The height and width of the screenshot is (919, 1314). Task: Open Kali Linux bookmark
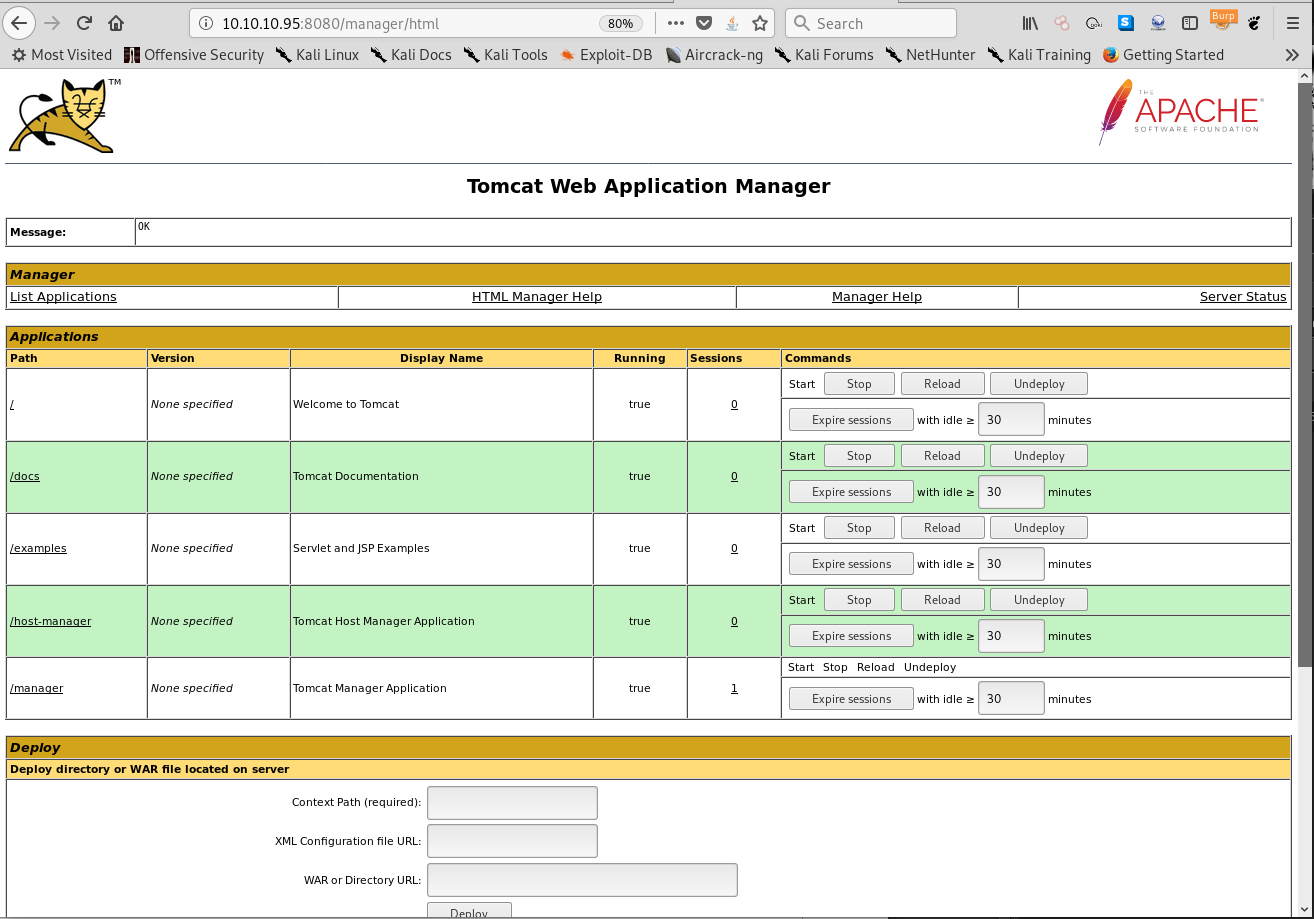coord(317,55)
